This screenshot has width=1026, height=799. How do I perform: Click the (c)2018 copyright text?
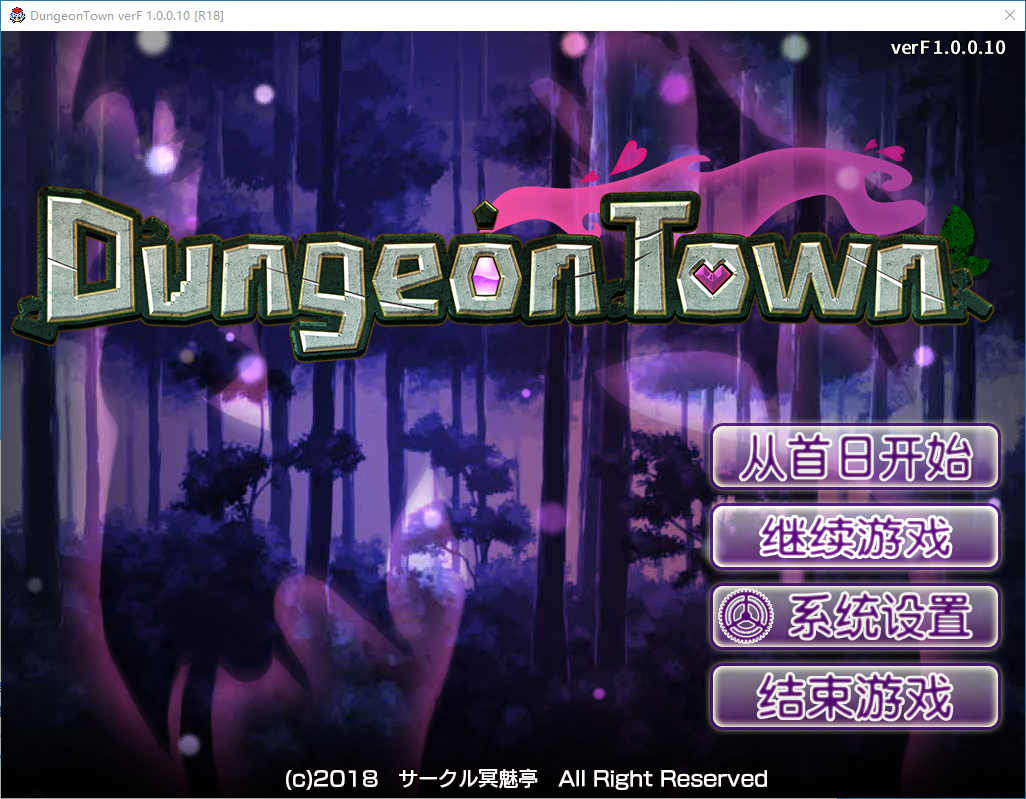coord(331,778)
